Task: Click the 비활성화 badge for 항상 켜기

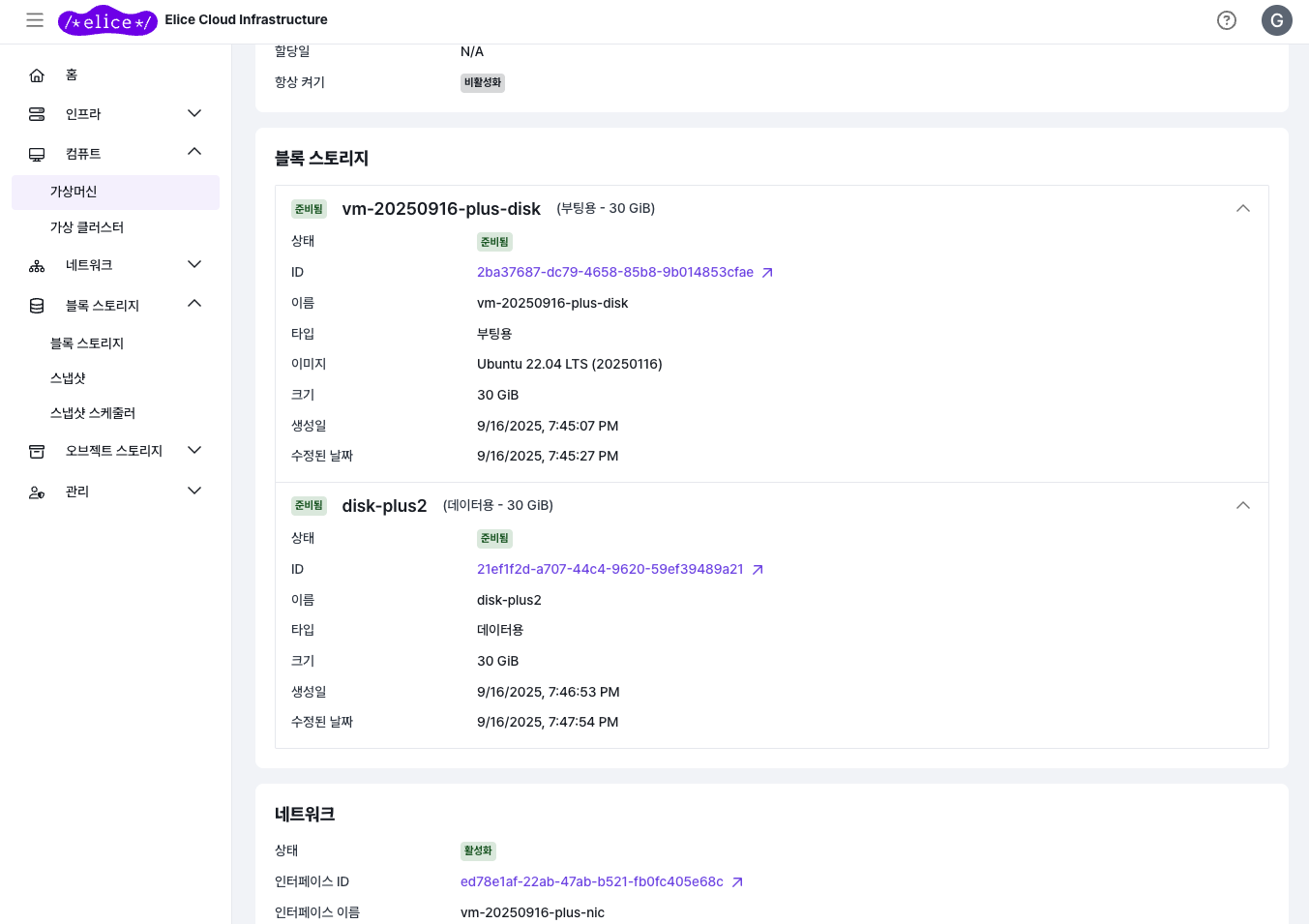Action: coord(483,83)
